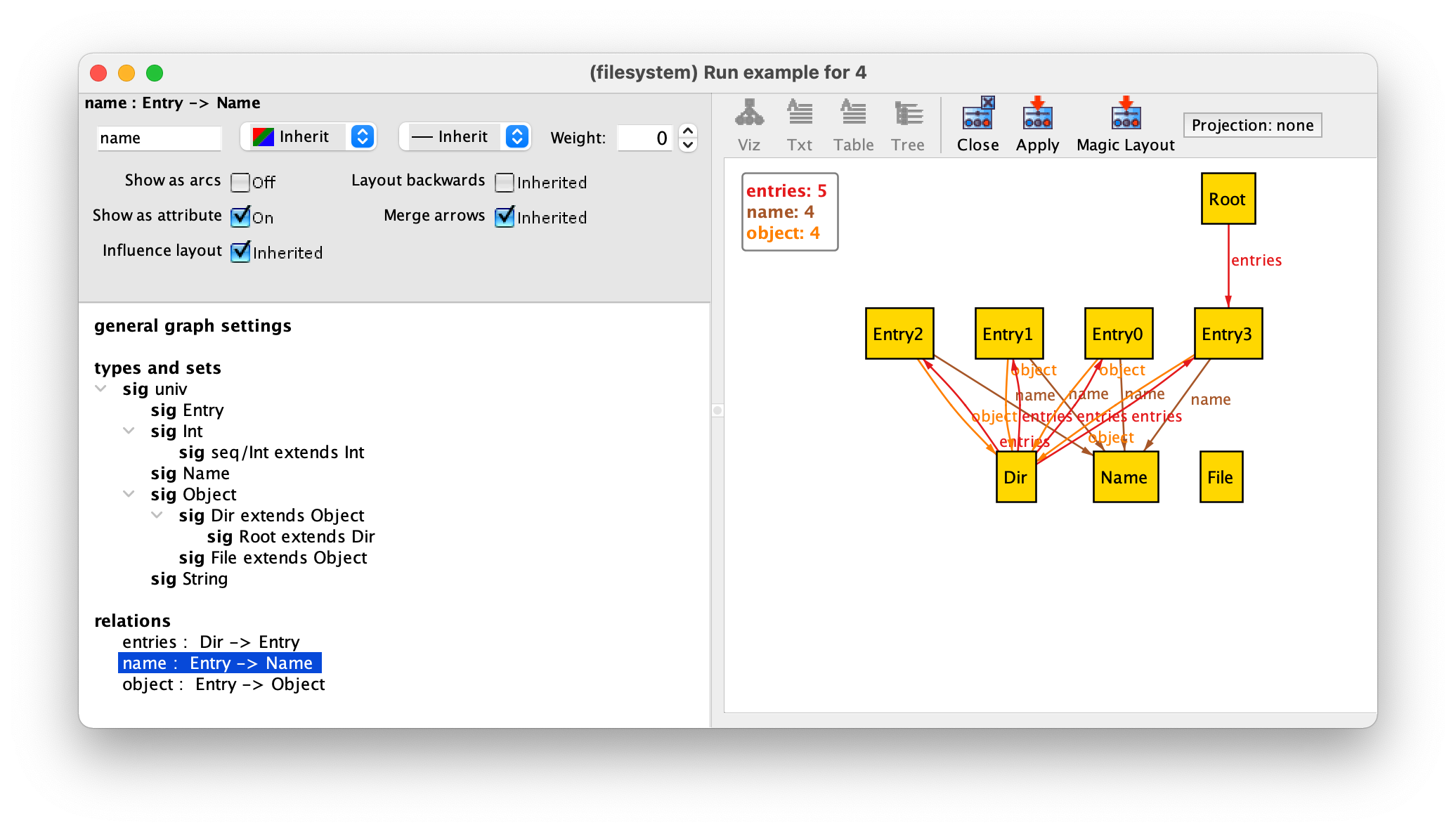Toggle Influence layout checkbox
Screen dimensions: 1456x832
240,252
